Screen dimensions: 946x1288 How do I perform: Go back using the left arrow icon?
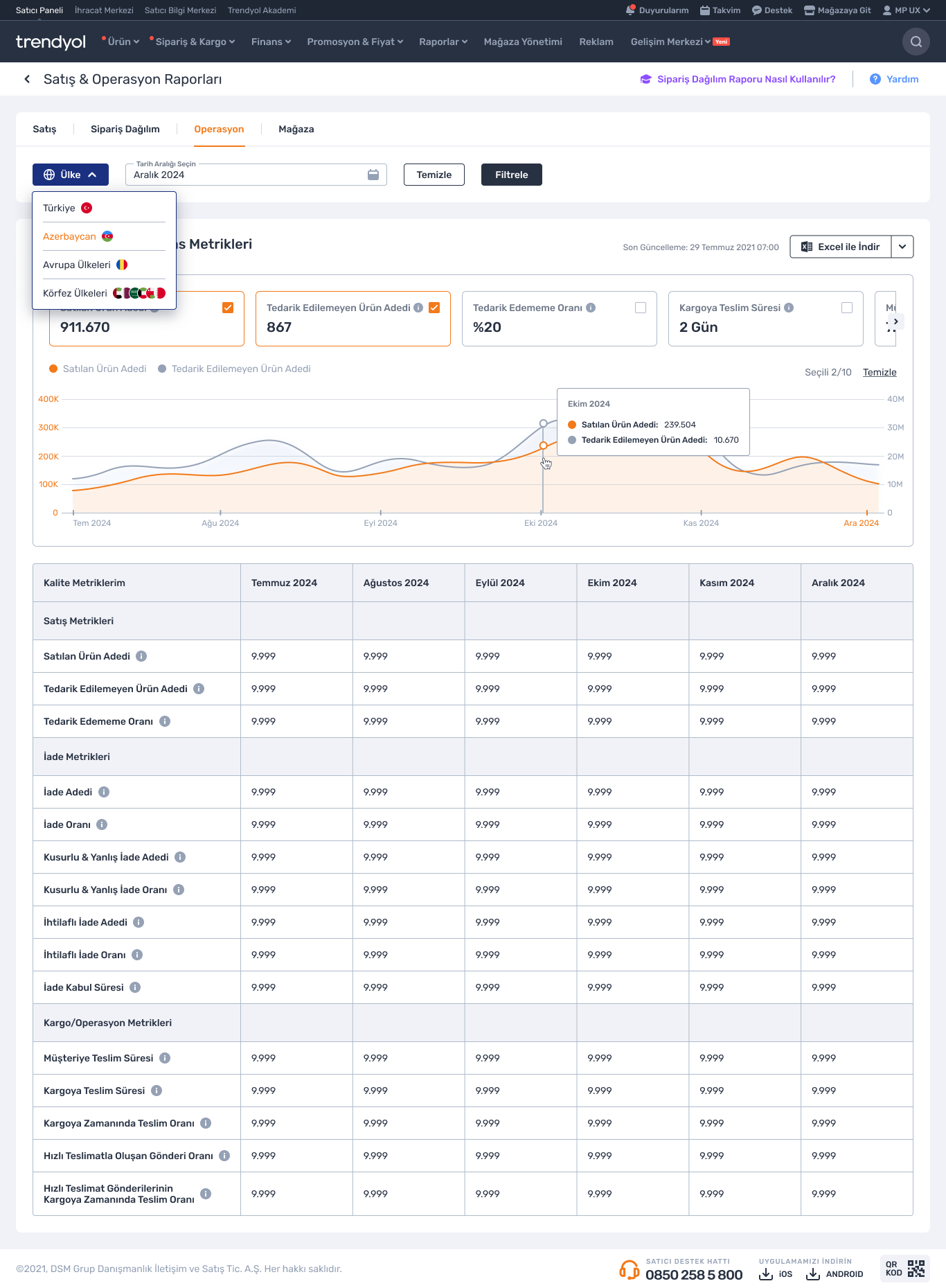click(x=27, y=79)
